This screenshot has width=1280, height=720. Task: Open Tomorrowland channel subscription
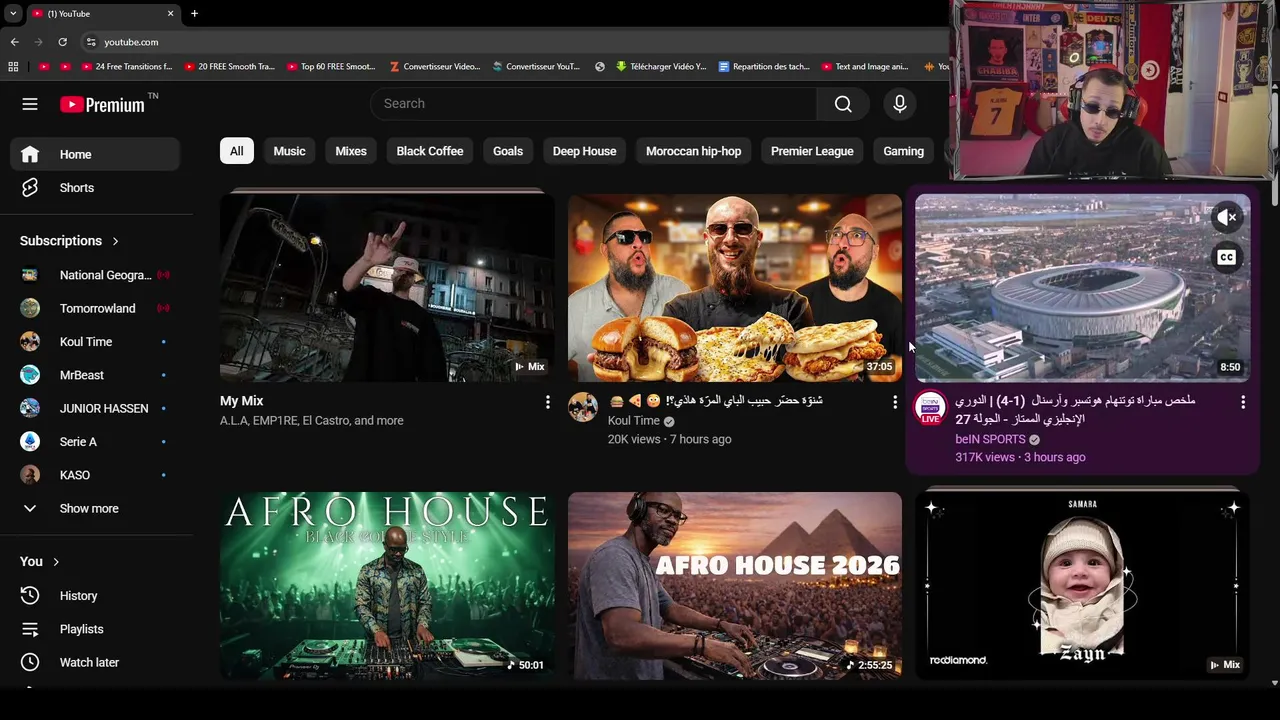tap(95, 308)
